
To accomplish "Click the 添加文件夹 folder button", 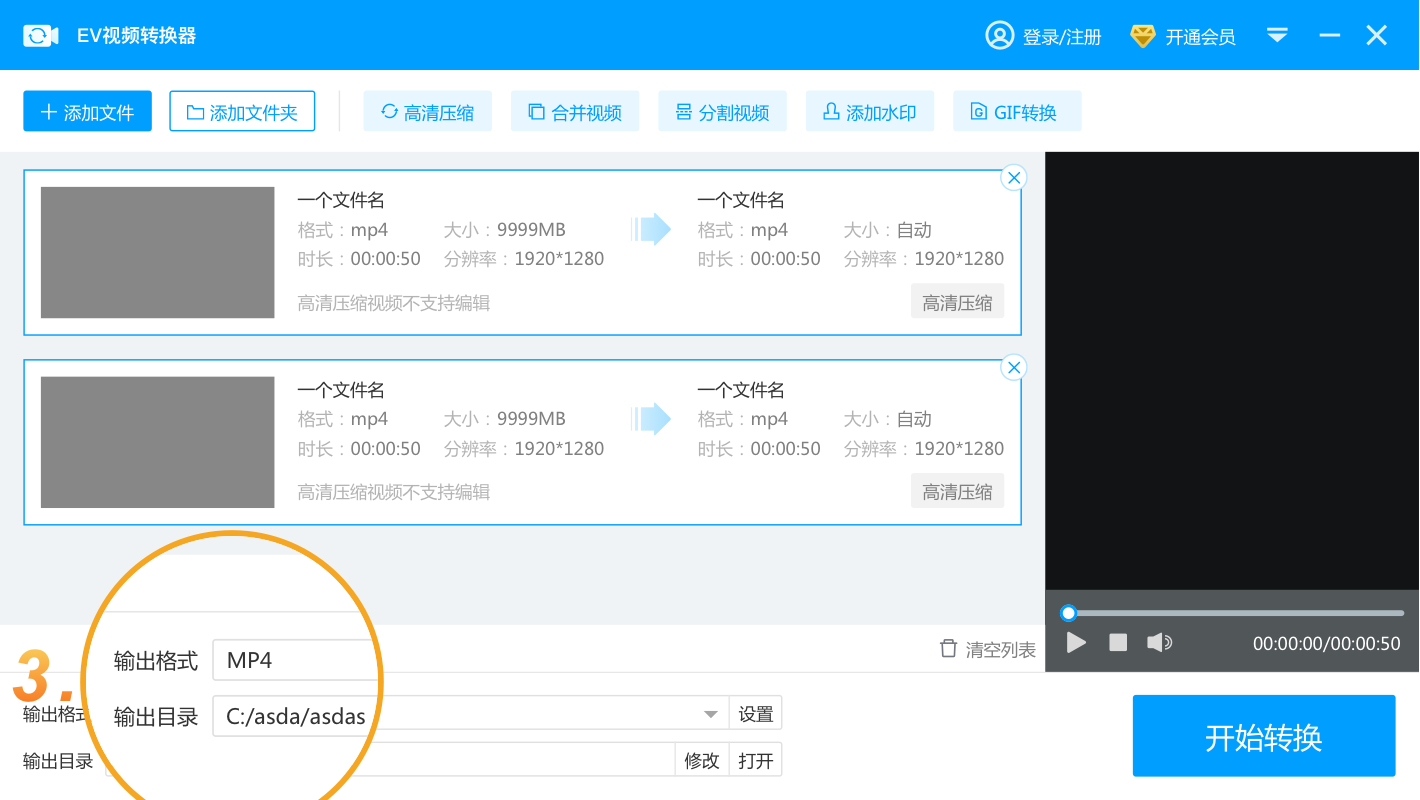I will (242, 112).
